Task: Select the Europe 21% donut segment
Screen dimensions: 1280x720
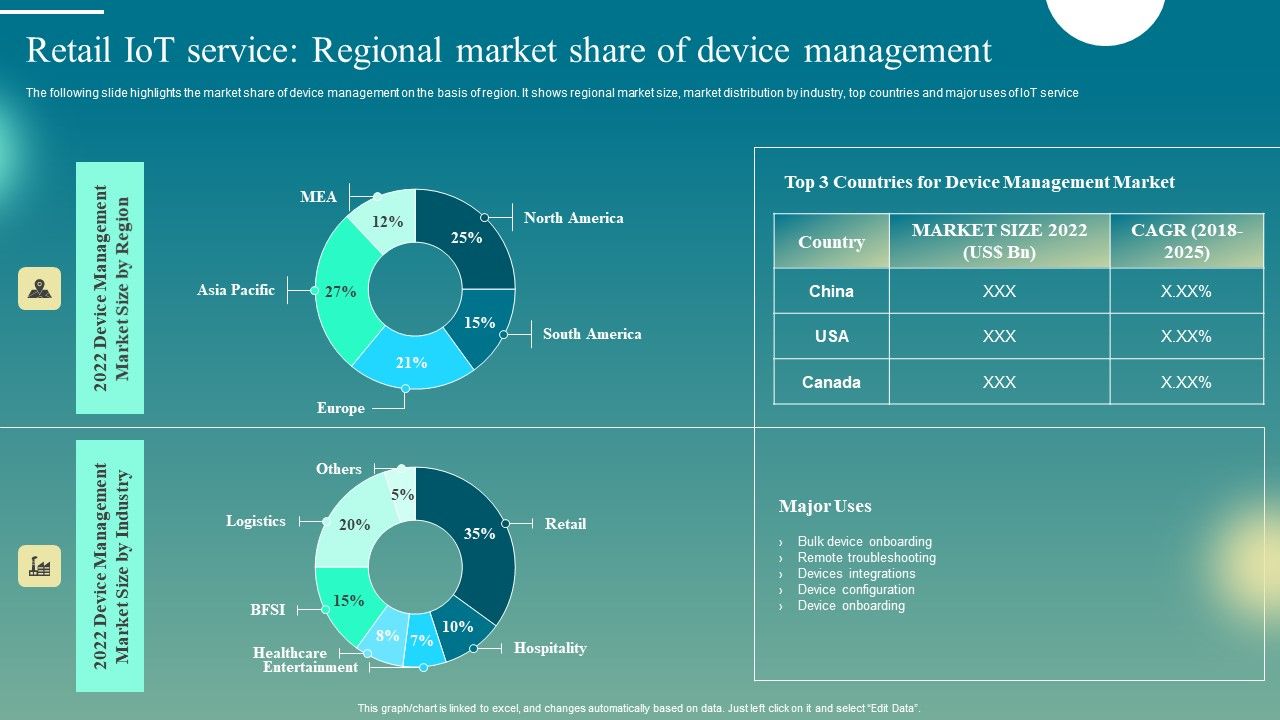Action: (412, 363)
